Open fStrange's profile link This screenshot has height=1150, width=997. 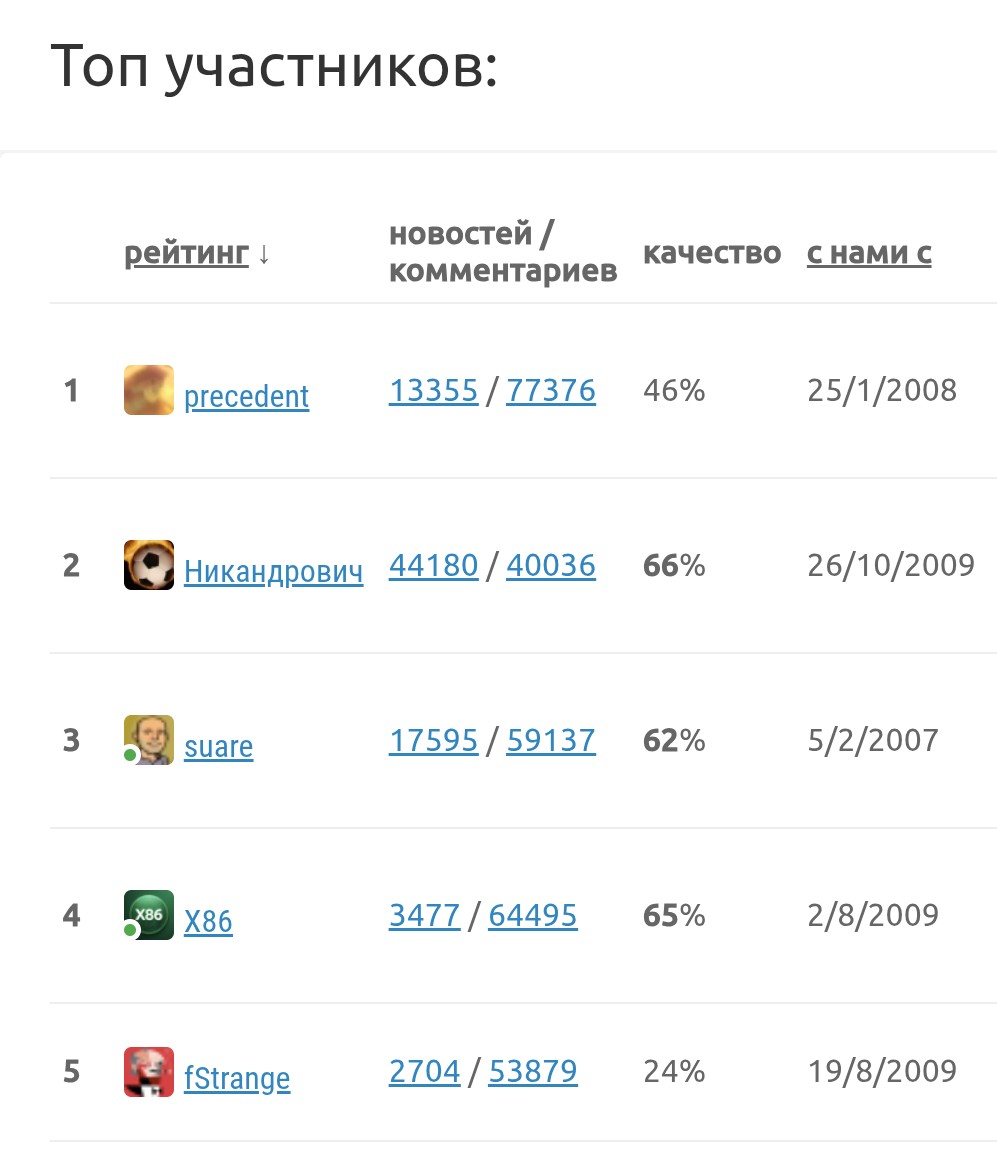[x=237, y=1079]
